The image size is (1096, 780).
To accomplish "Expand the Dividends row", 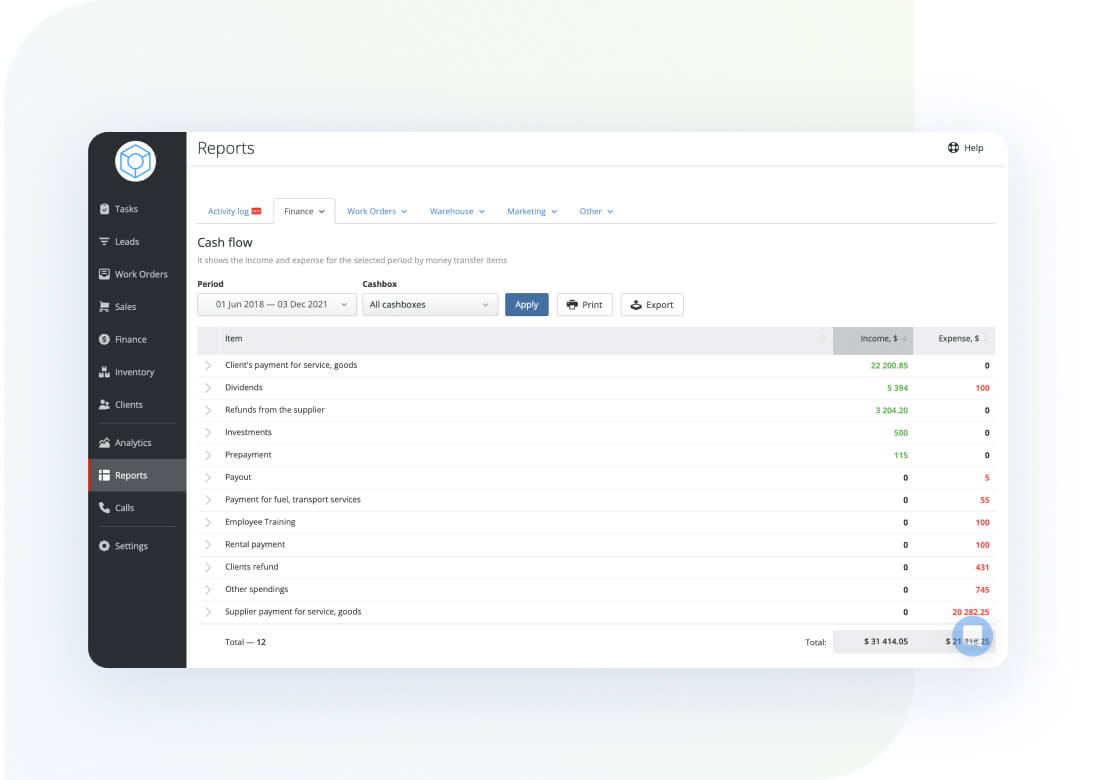I will (x=208, y=388).
